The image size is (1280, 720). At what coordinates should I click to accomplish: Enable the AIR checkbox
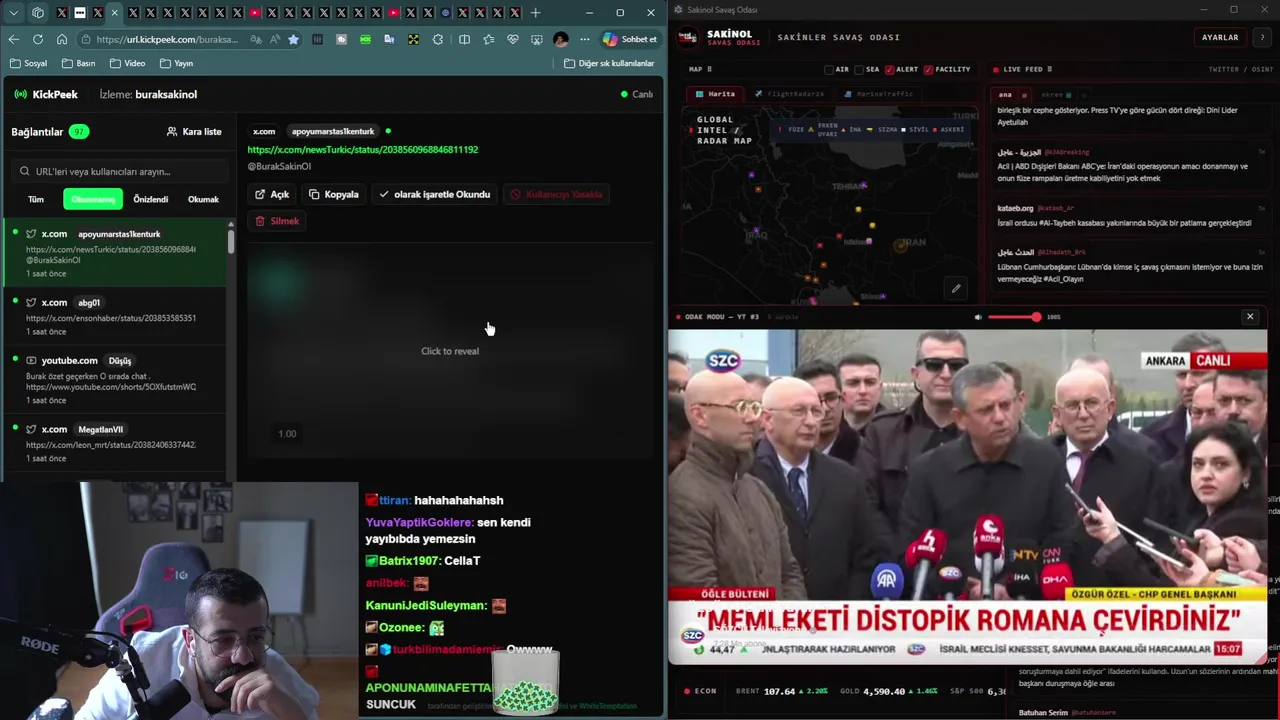coord(828,69)
